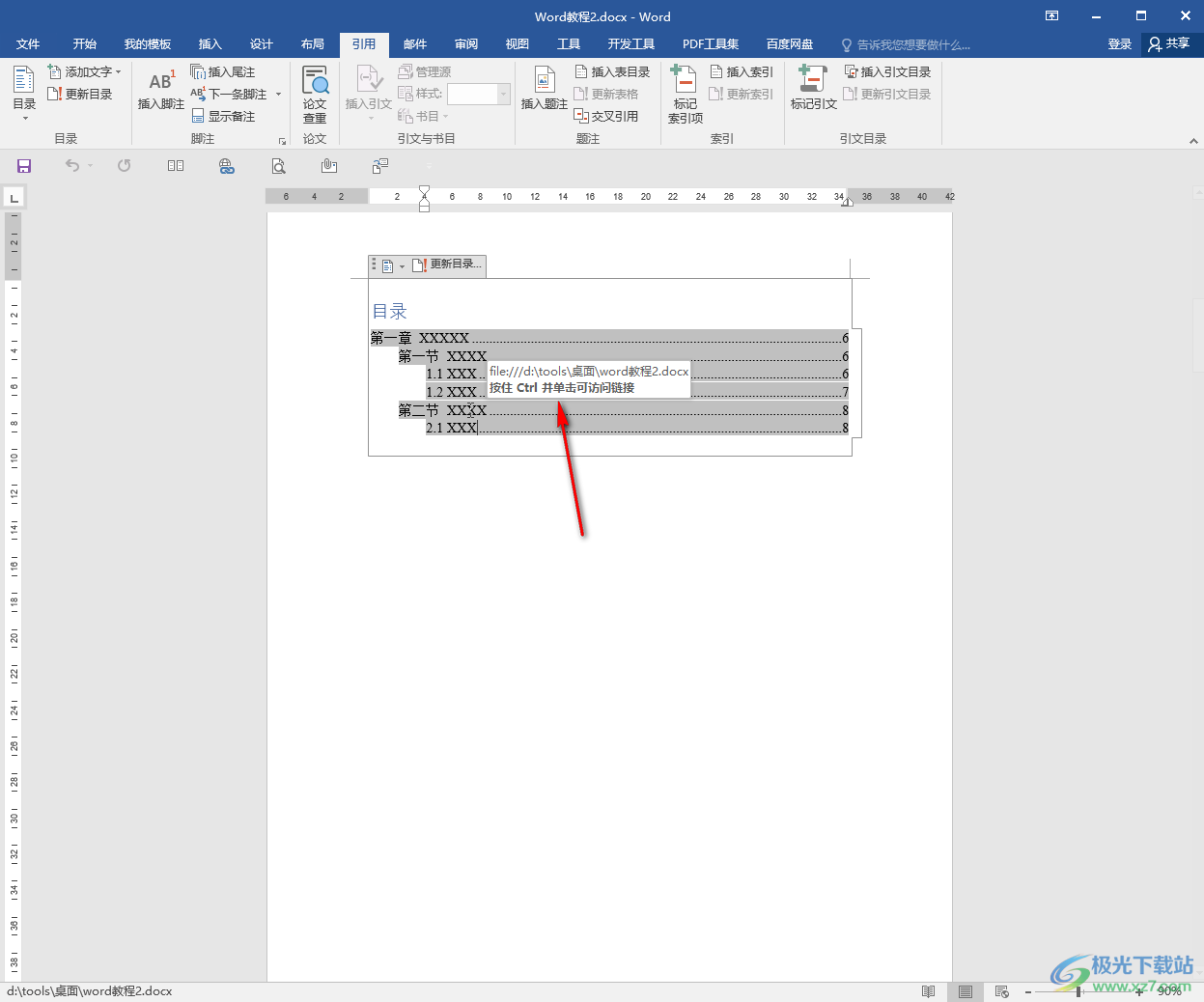This screenshot has width=1204, height=1002.
Task: Click the globe hyperlink icon
Action: click(226, 166)
